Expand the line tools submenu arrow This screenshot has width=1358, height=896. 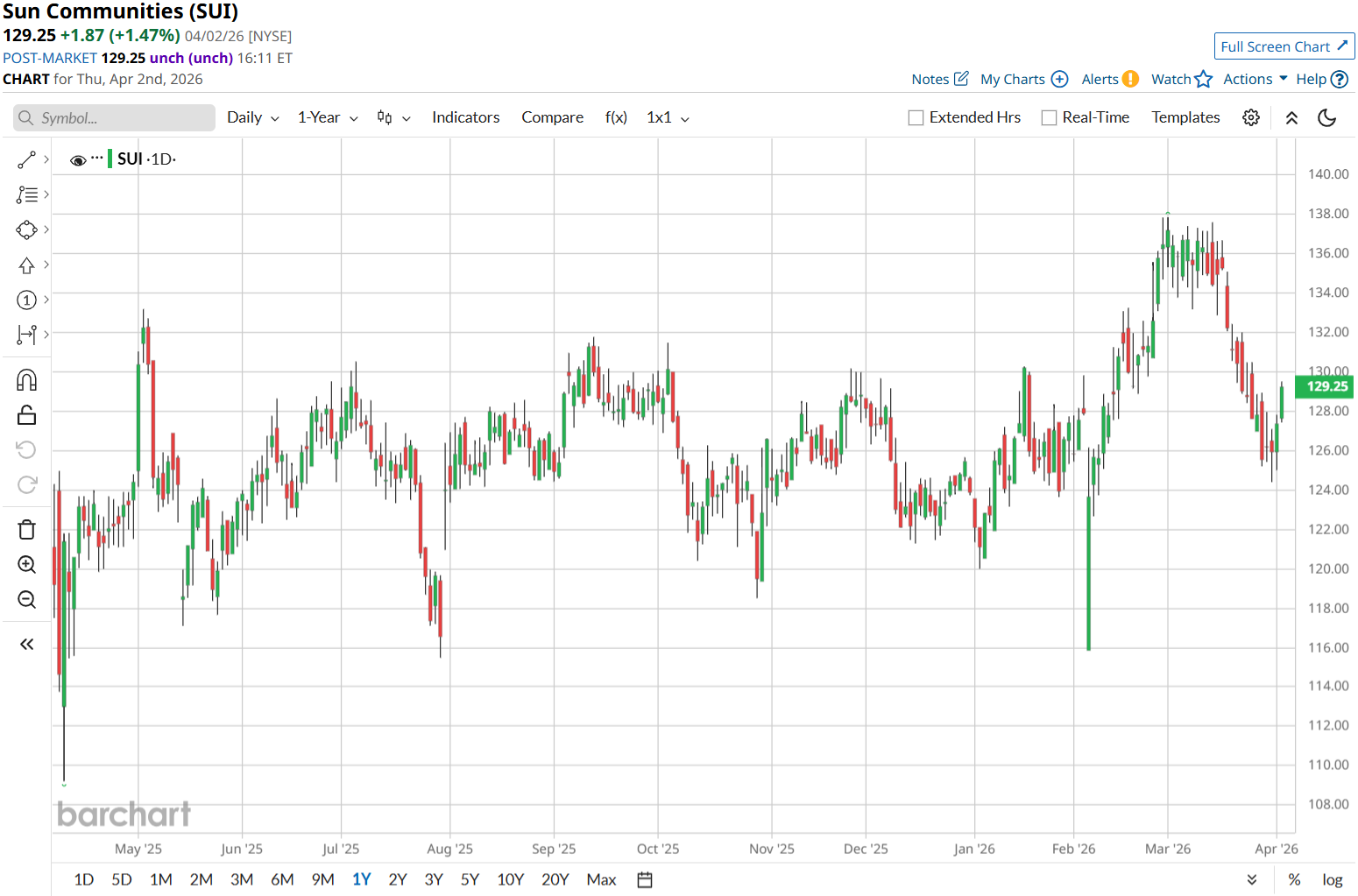[x=46, y=159]
